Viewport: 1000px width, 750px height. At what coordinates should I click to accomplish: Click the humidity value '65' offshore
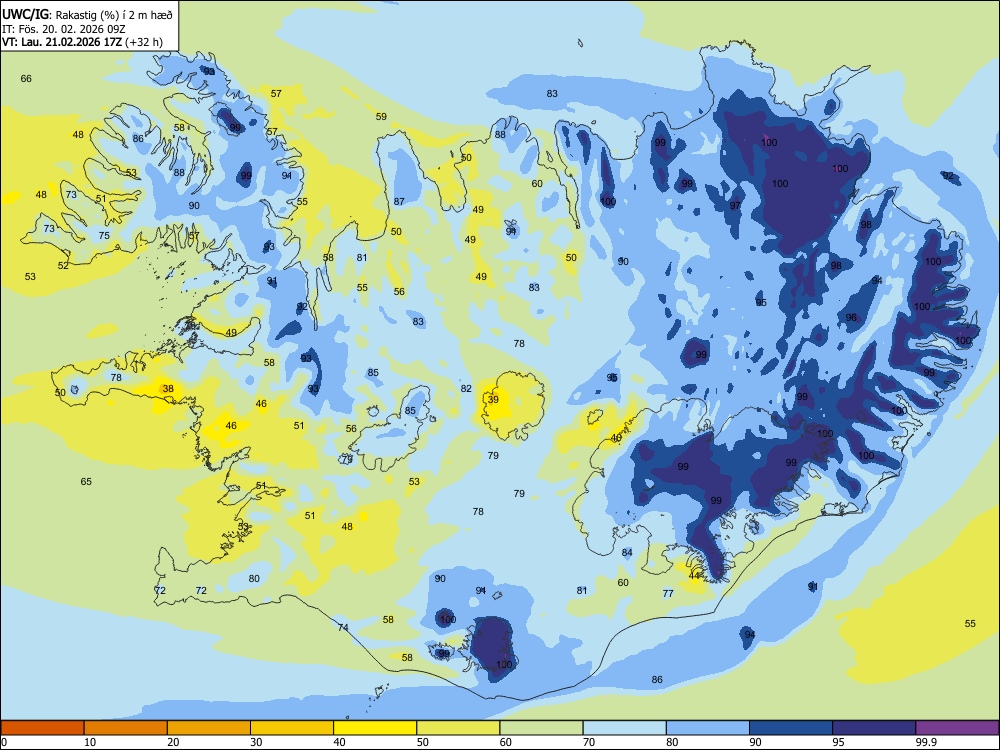tap(86, 482)
